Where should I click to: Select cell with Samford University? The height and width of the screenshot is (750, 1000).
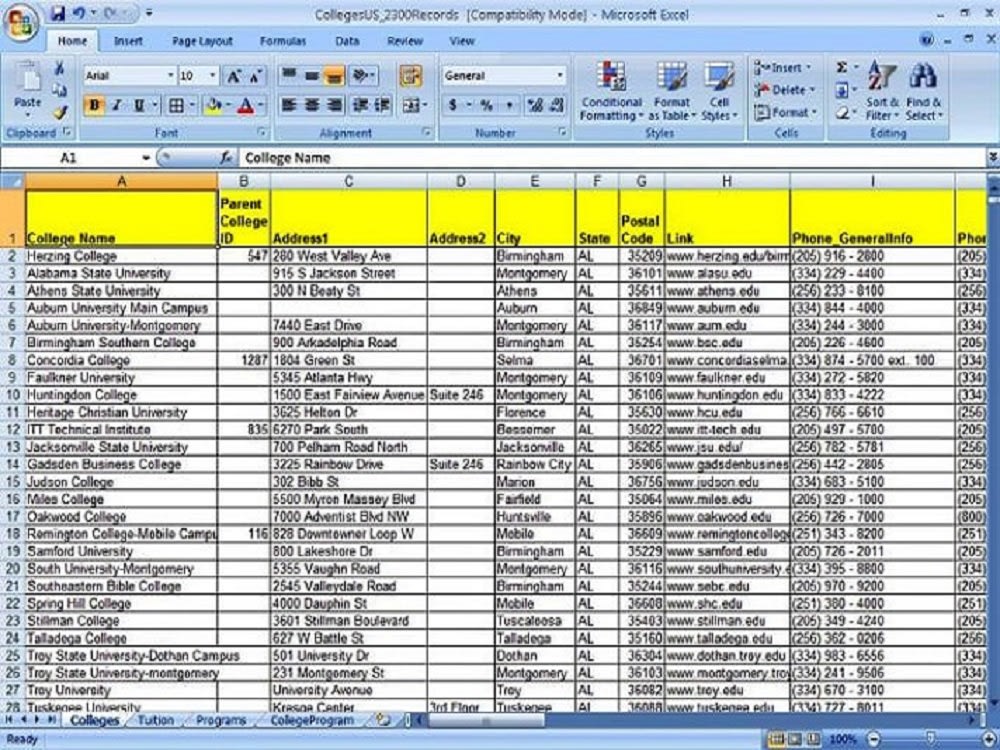[x=121, y=551]
